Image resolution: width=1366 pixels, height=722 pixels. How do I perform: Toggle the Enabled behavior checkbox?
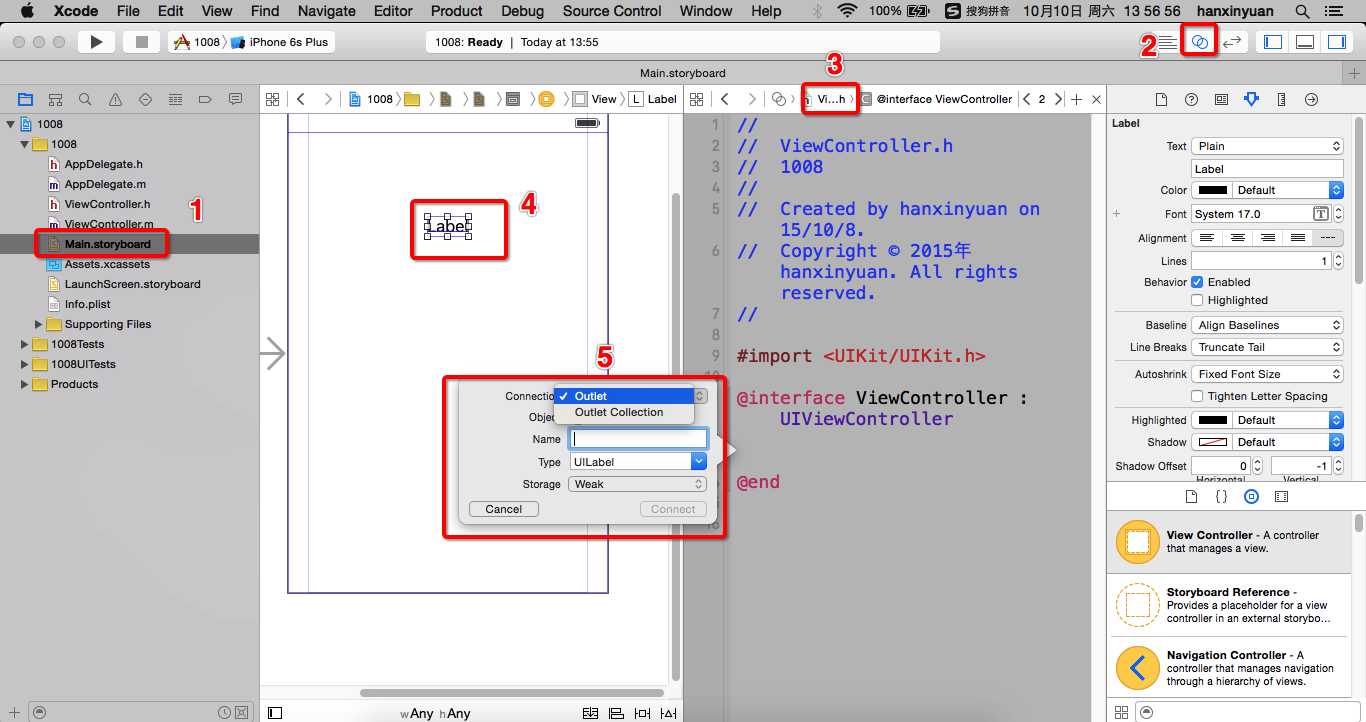tap(1197, 282)
